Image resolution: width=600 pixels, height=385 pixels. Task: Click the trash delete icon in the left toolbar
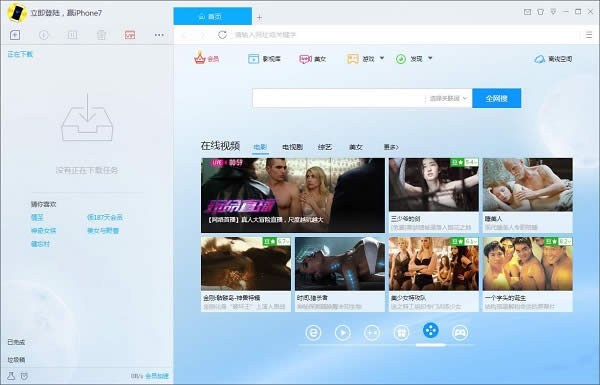click(101, 35)
